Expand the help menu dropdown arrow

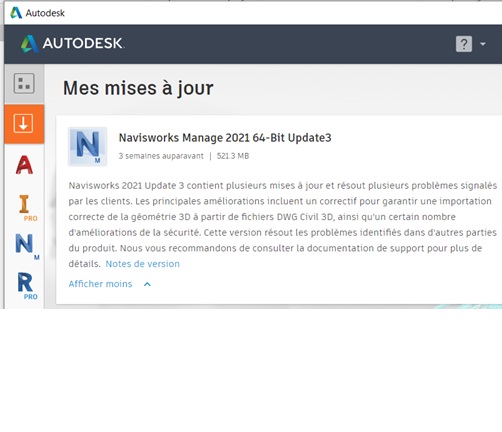(482, 44)
